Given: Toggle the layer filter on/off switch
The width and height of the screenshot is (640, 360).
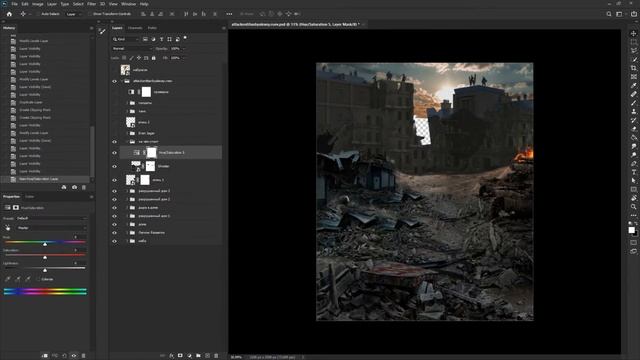Looking at the screenshot, I should tap(185, 38).
